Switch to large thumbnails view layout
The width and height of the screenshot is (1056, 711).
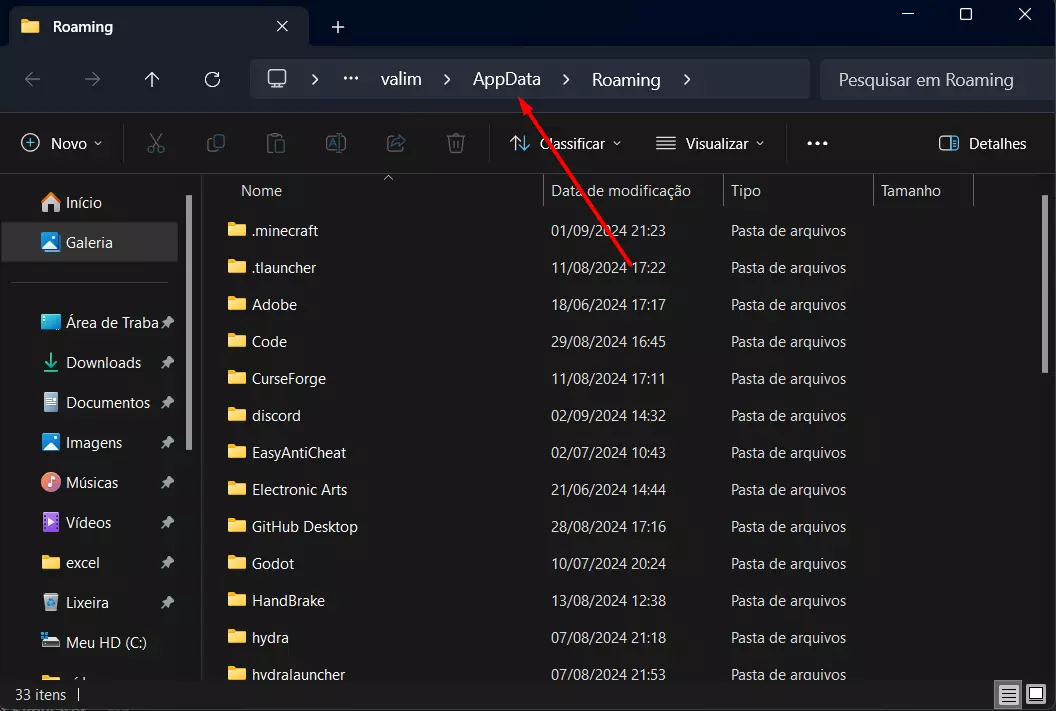[1037, 694]
